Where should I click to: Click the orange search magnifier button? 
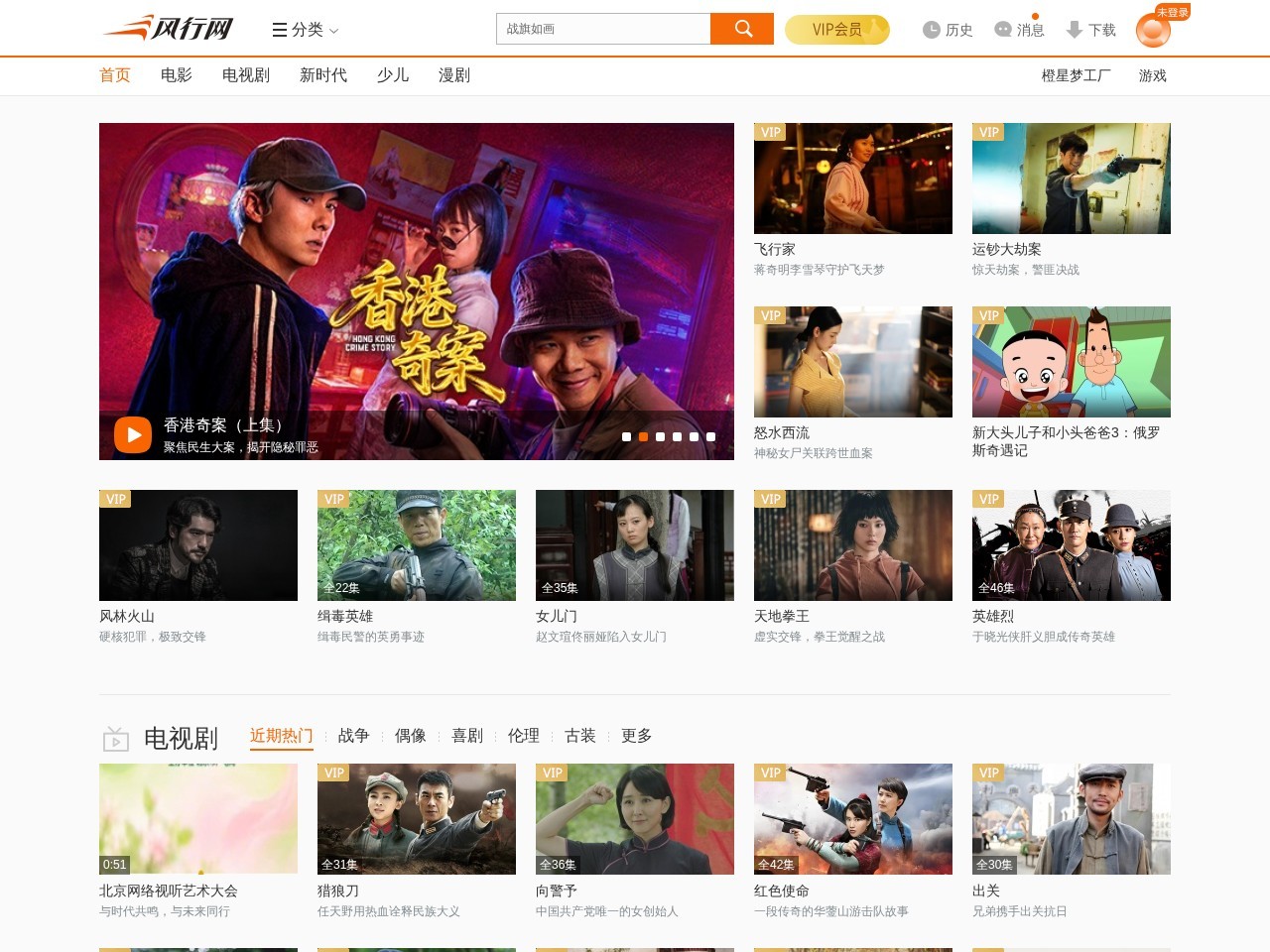[742, 29]
